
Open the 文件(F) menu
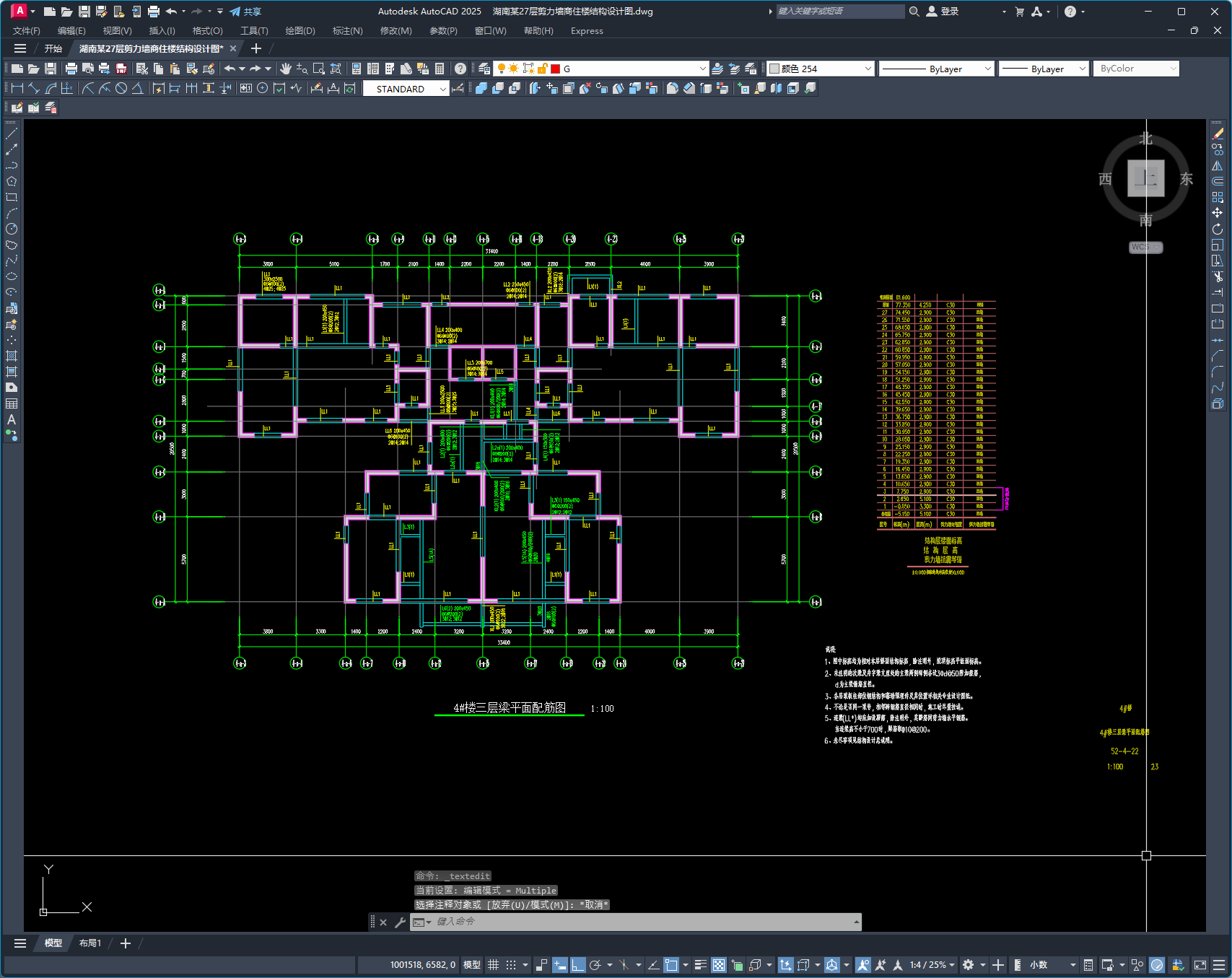click(27, 31)
